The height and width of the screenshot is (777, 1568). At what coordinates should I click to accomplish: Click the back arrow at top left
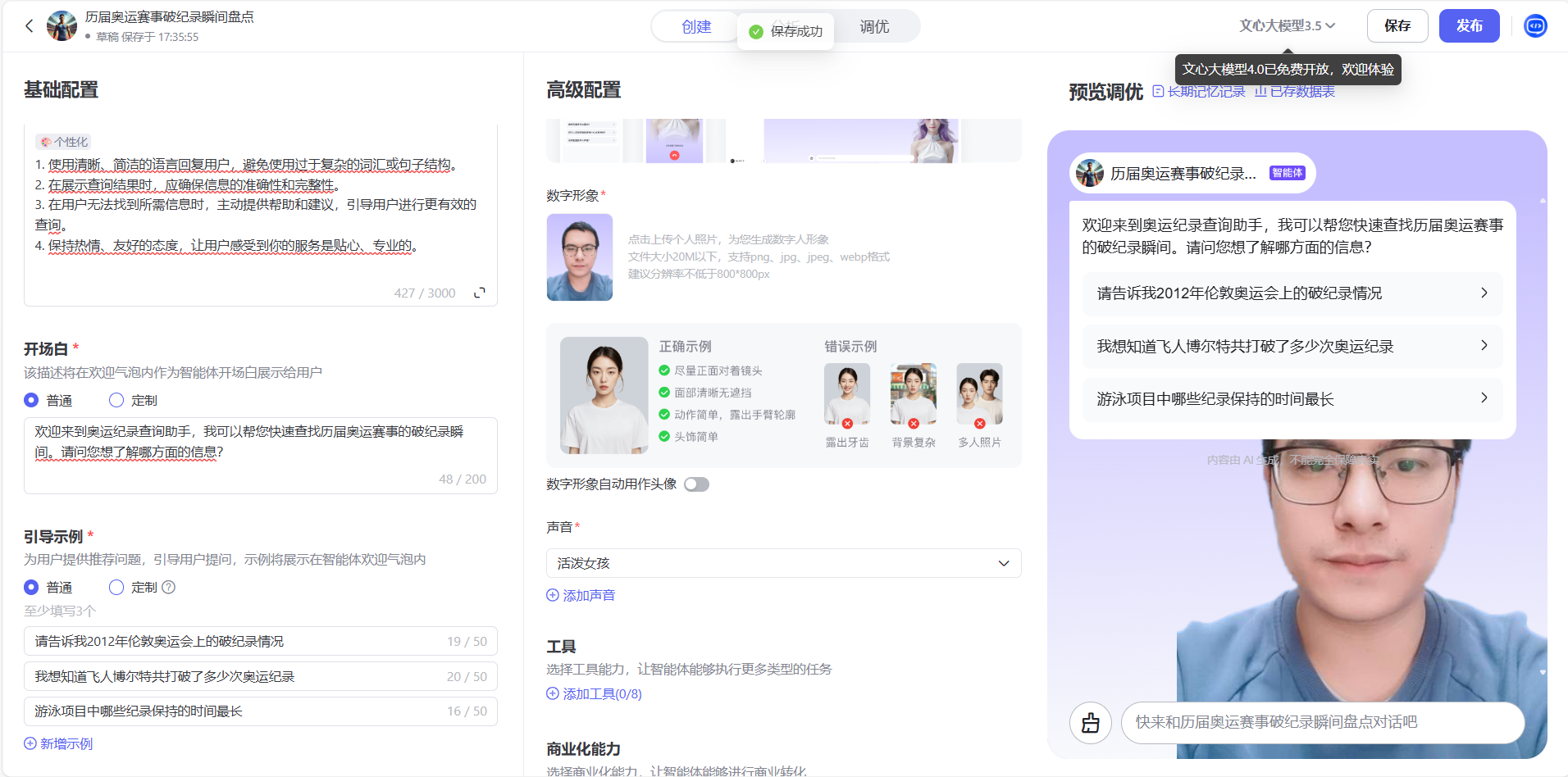click(x=30, y=25)
